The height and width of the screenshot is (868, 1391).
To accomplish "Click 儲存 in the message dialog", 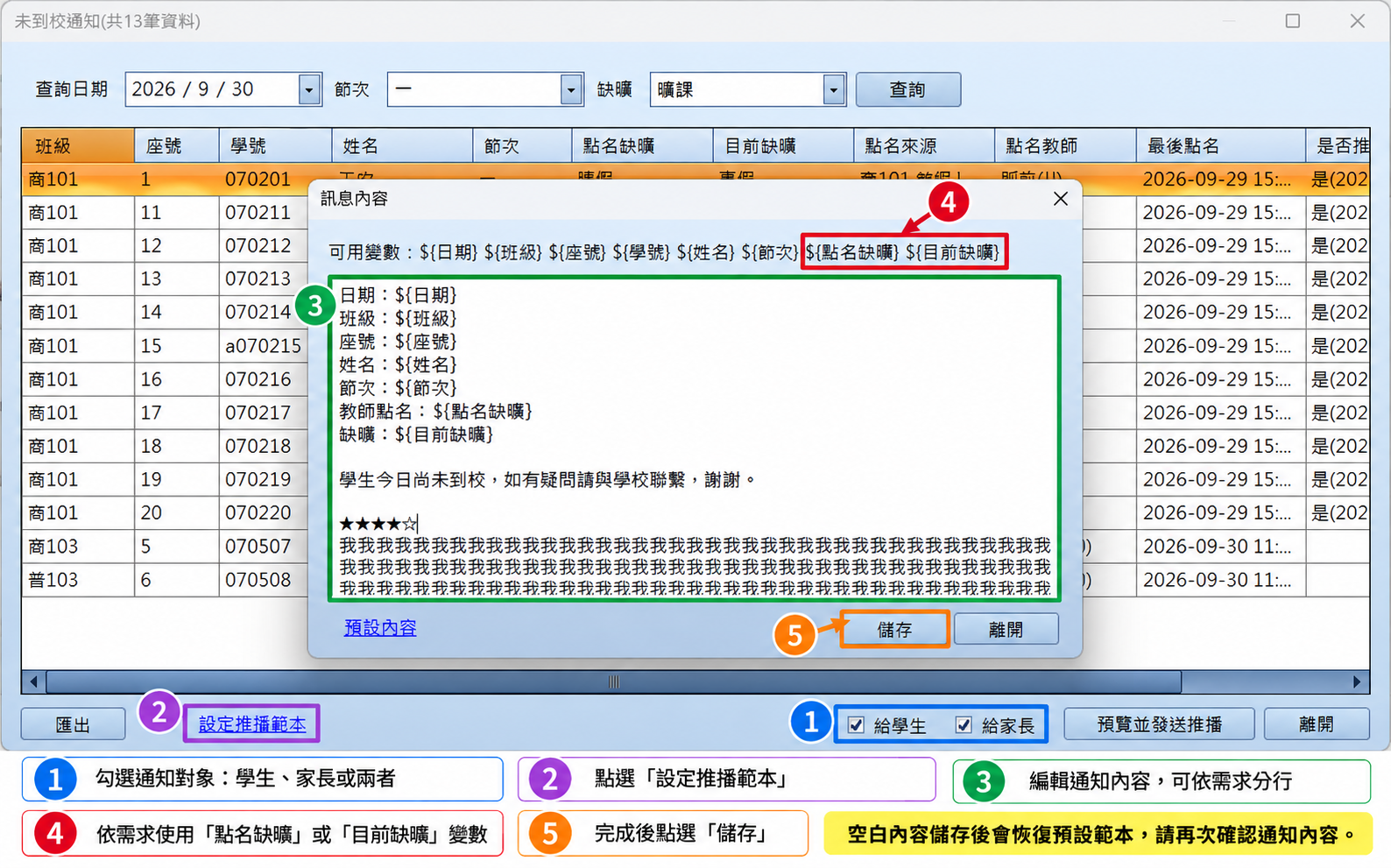I will pos(894,629).
